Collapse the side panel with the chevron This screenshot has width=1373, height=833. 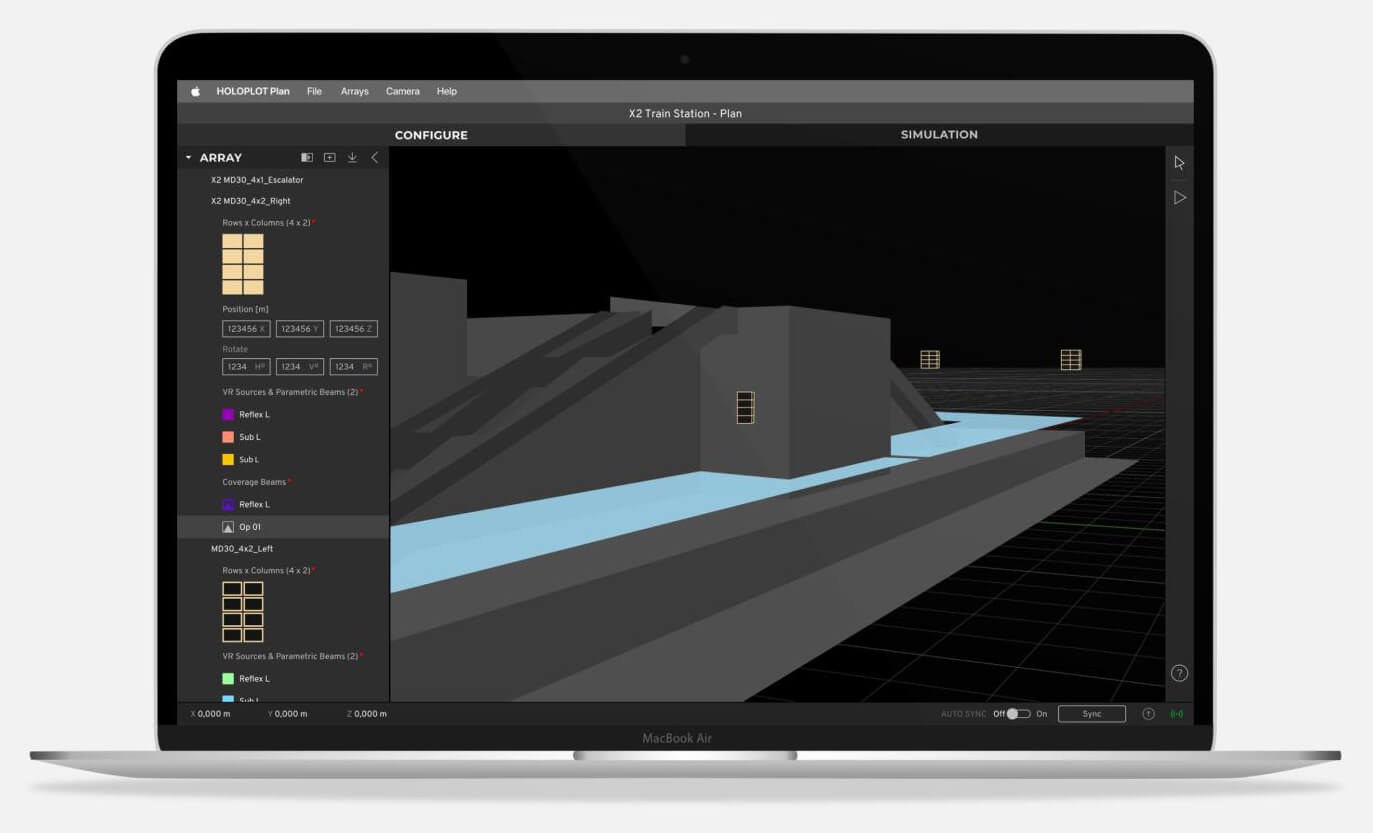click(375, 158)
